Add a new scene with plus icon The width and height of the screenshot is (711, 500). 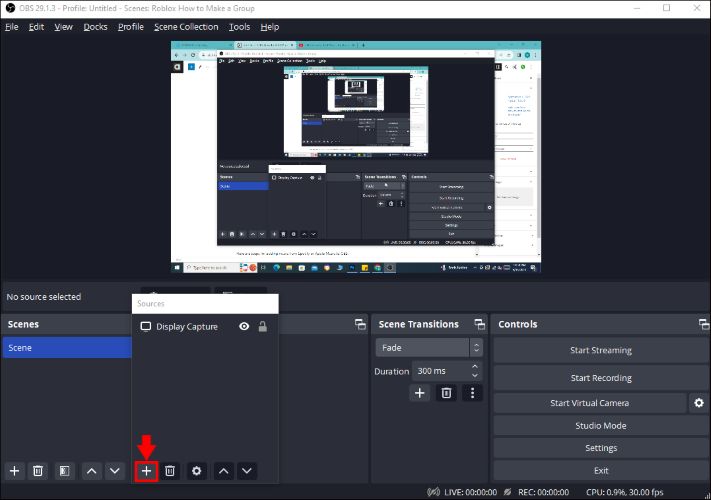pyautogui.click(x=14, y=470)
